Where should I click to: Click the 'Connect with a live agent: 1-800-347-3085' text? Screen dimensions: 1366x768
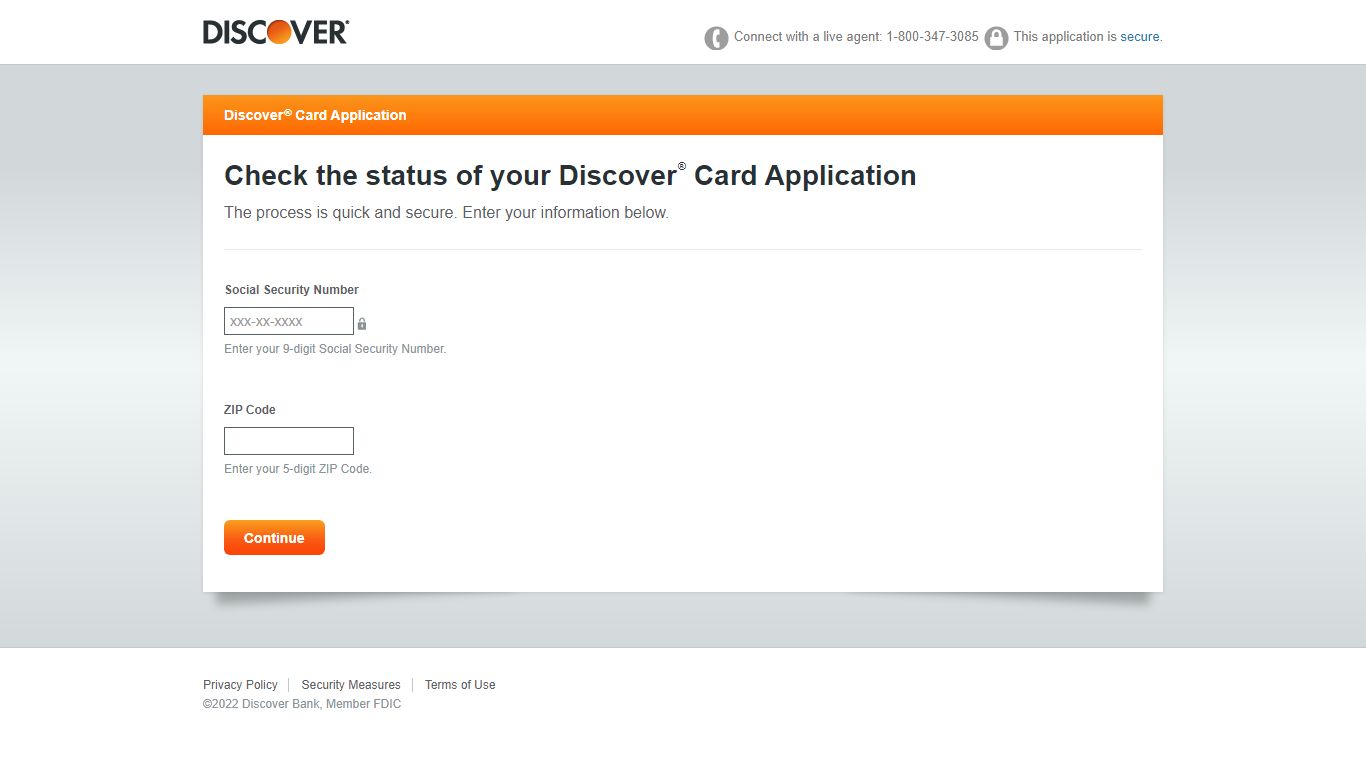[x=856, y=37]
